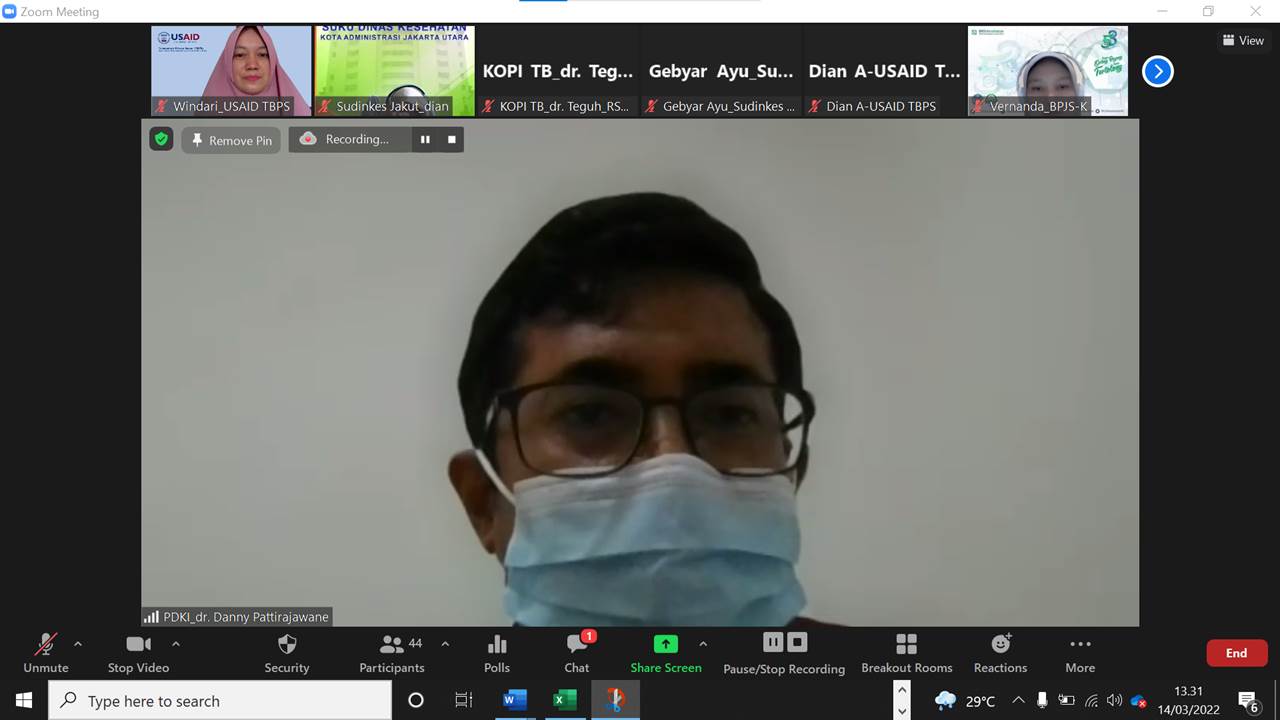Viewport: 1280px width, 720px height.
Task: Pause the recording in top indicator
Action: tap(425, 140)
